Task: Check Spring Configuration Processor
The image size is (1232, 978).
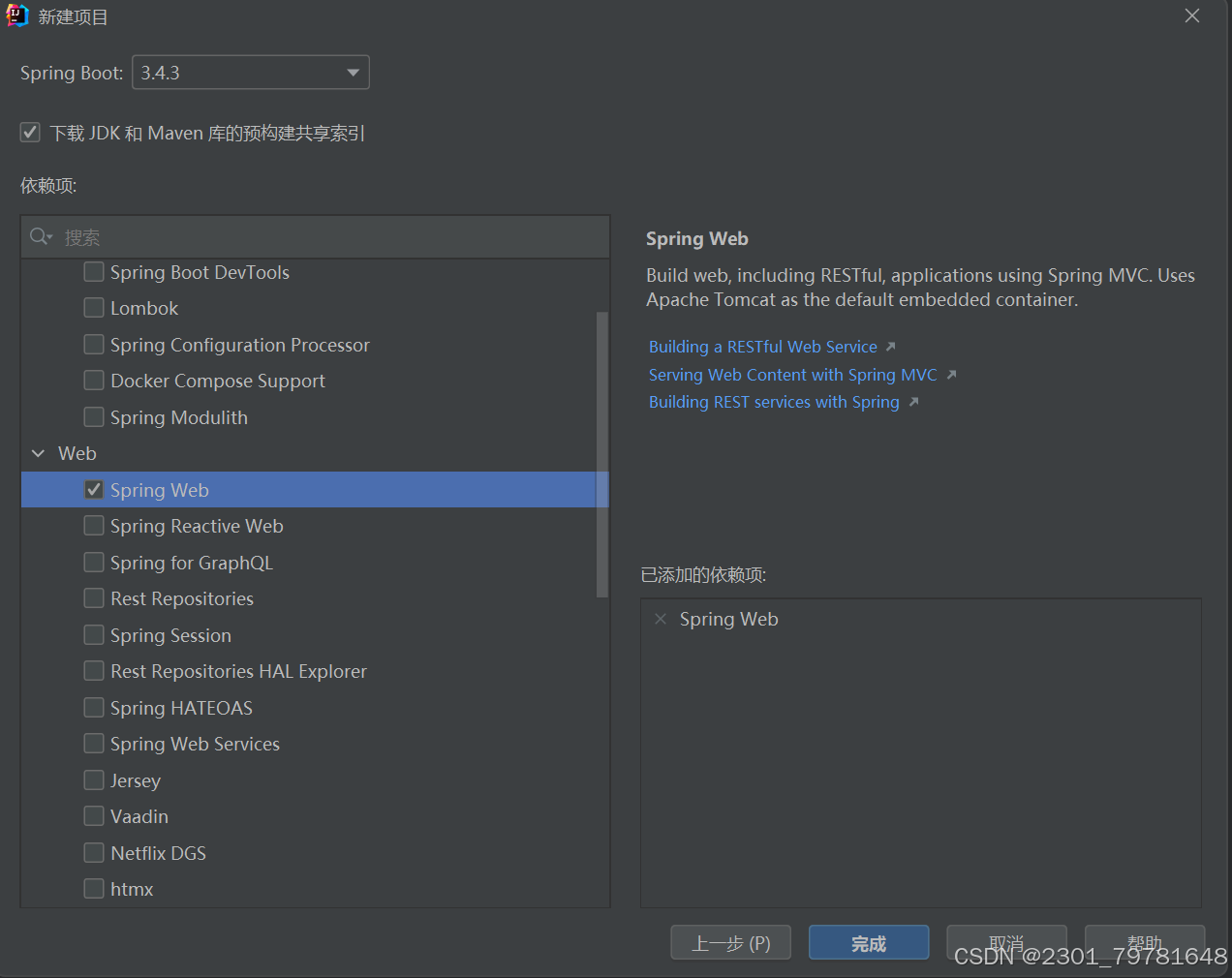Action: [94, 344]
